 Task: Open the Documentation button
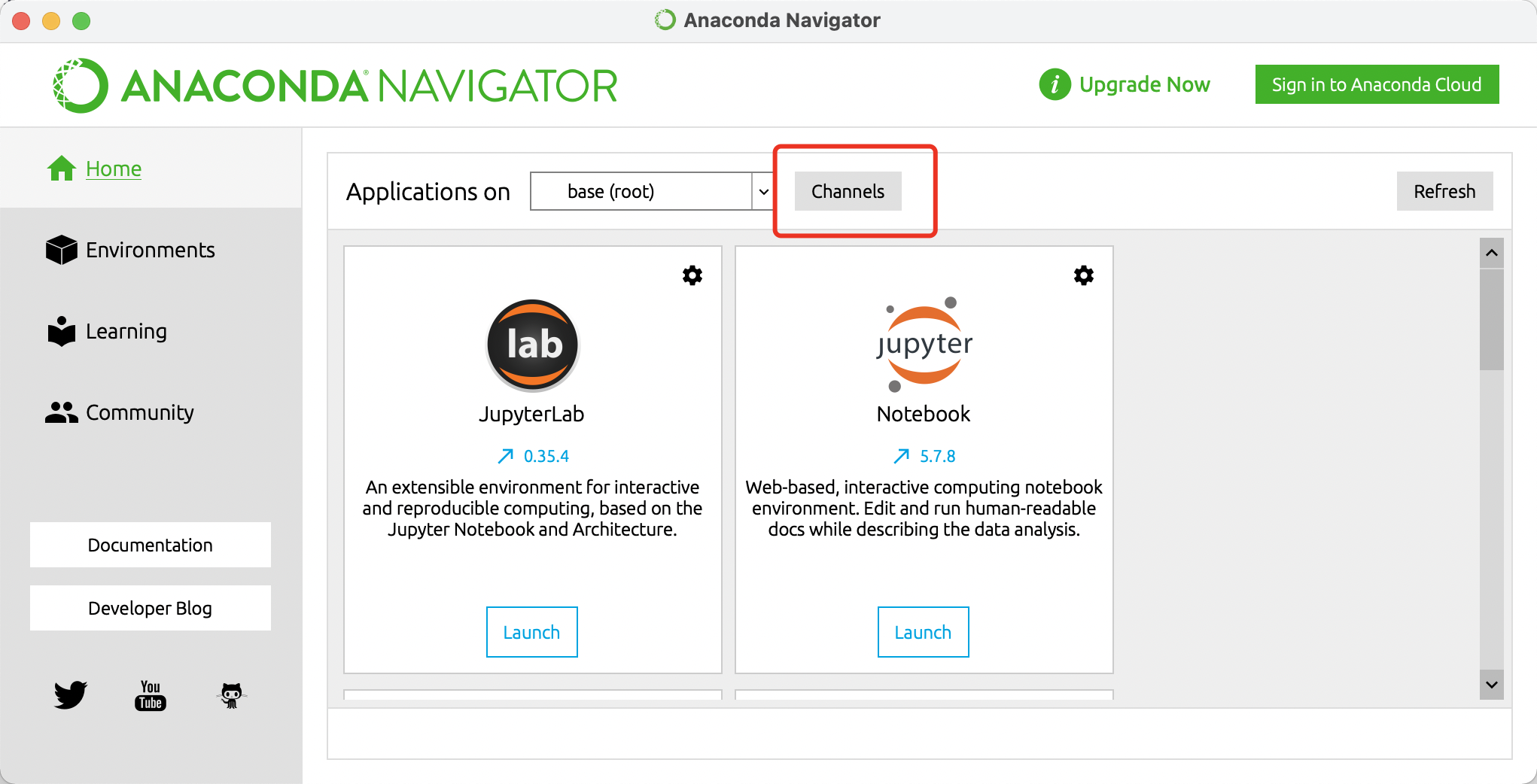(151, 545)
